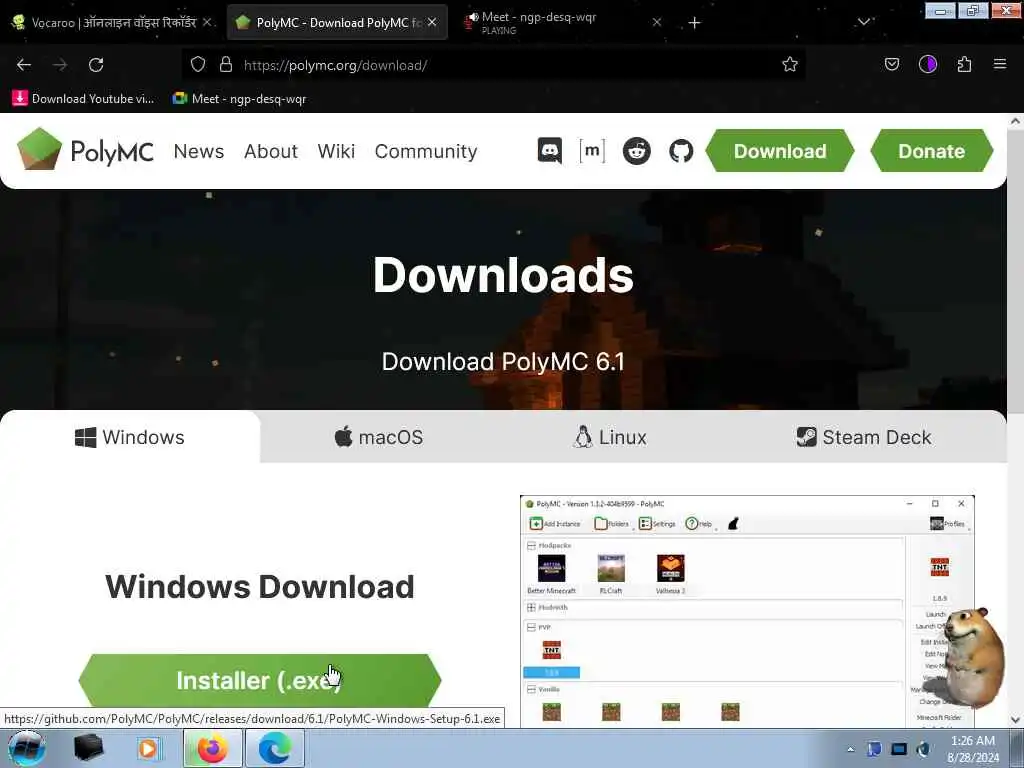The width and height of the screenshot is (1024, 768).
Task: Switch to the Vocaroo tab
Action: pos(112,22)
